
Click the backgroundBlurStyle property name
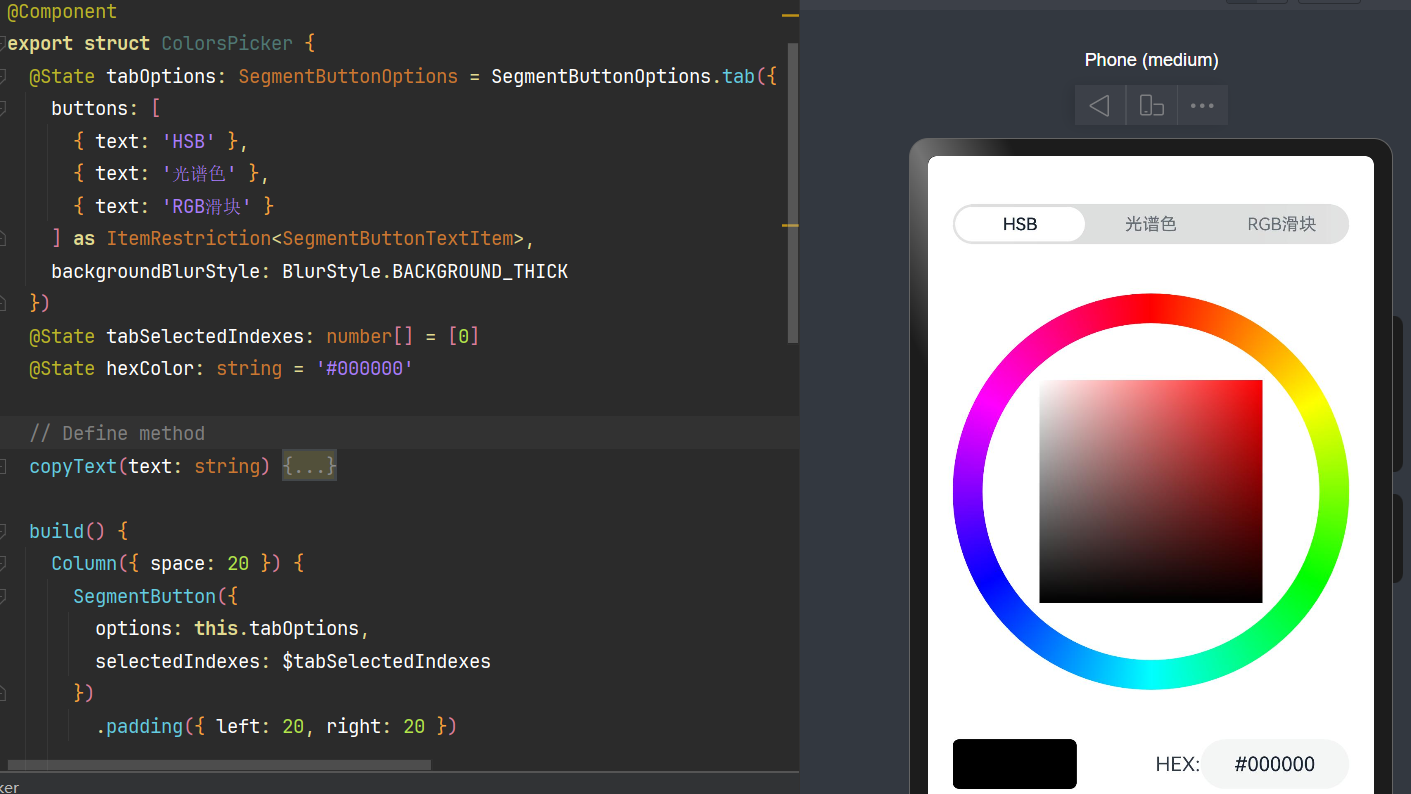155,271
